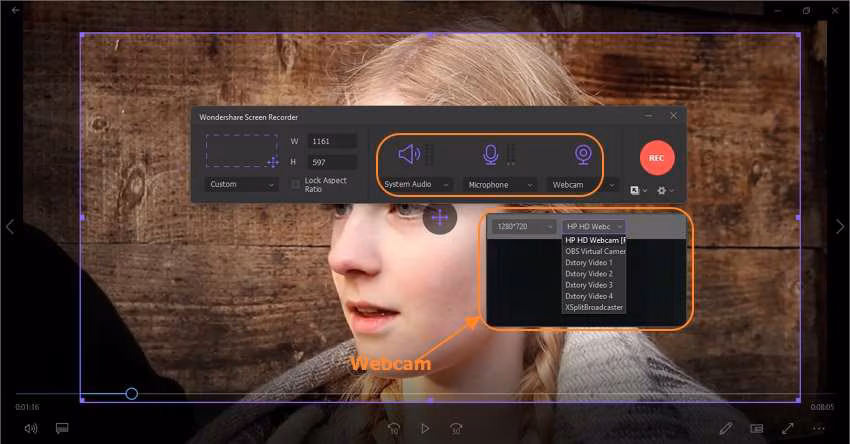Enter fullscreen with the diagonal arrows icon
850x444 pixels.
pos(788,428)
